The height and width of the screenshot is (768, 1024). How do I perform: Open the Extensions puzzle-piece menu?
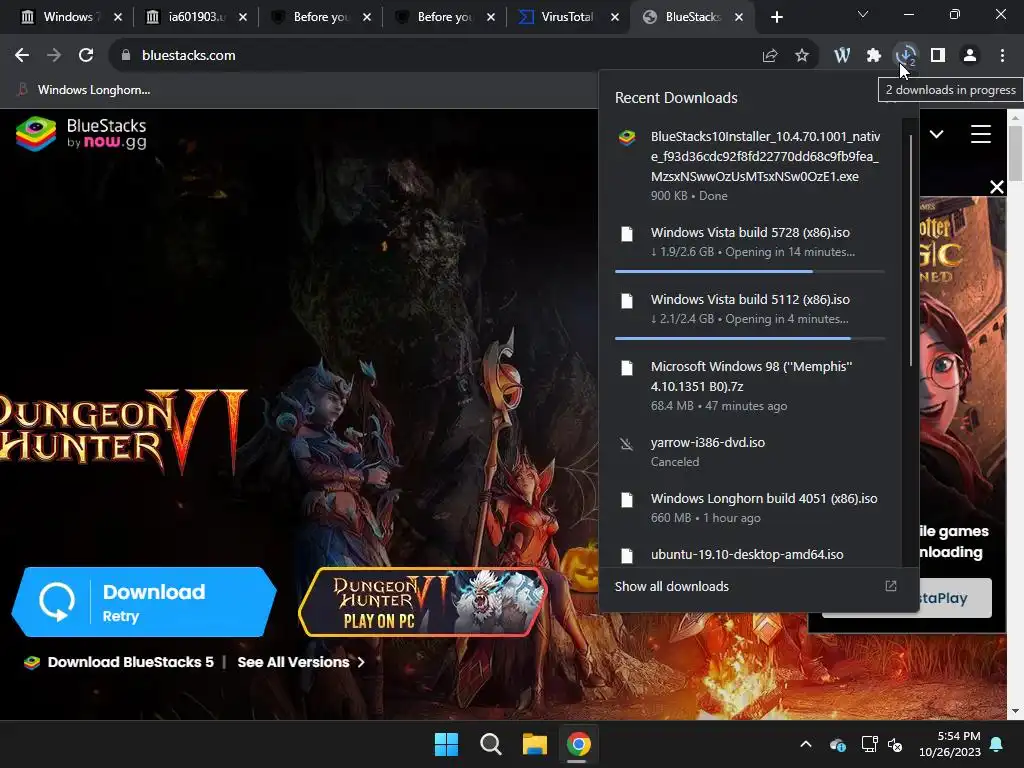pos(874,56)
